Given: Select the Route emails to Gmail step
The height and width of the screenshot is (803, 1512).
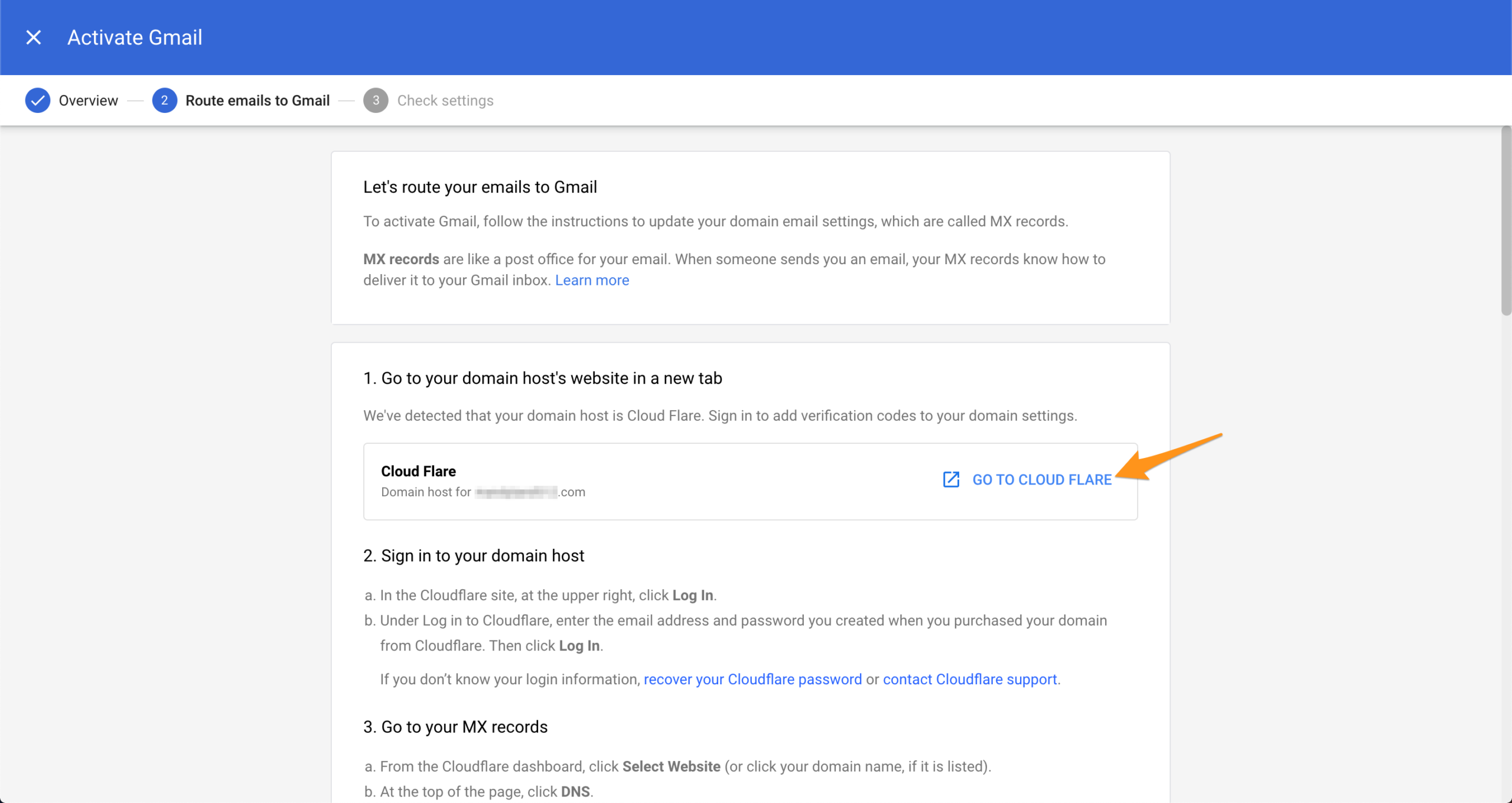Looking at the screenshot, I should 258,100.
